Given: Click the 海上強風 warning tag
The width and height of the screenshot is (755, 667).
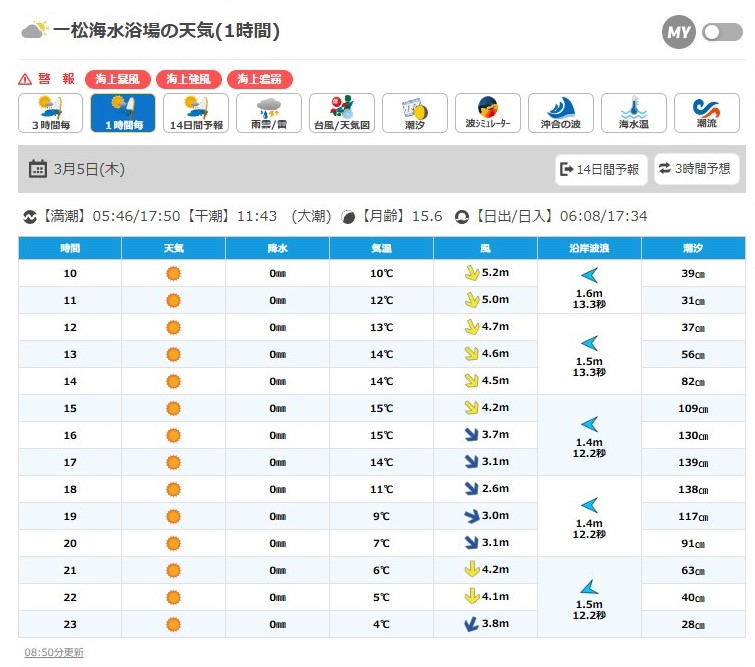Looking at the screenshot, I should coord(188,79).
